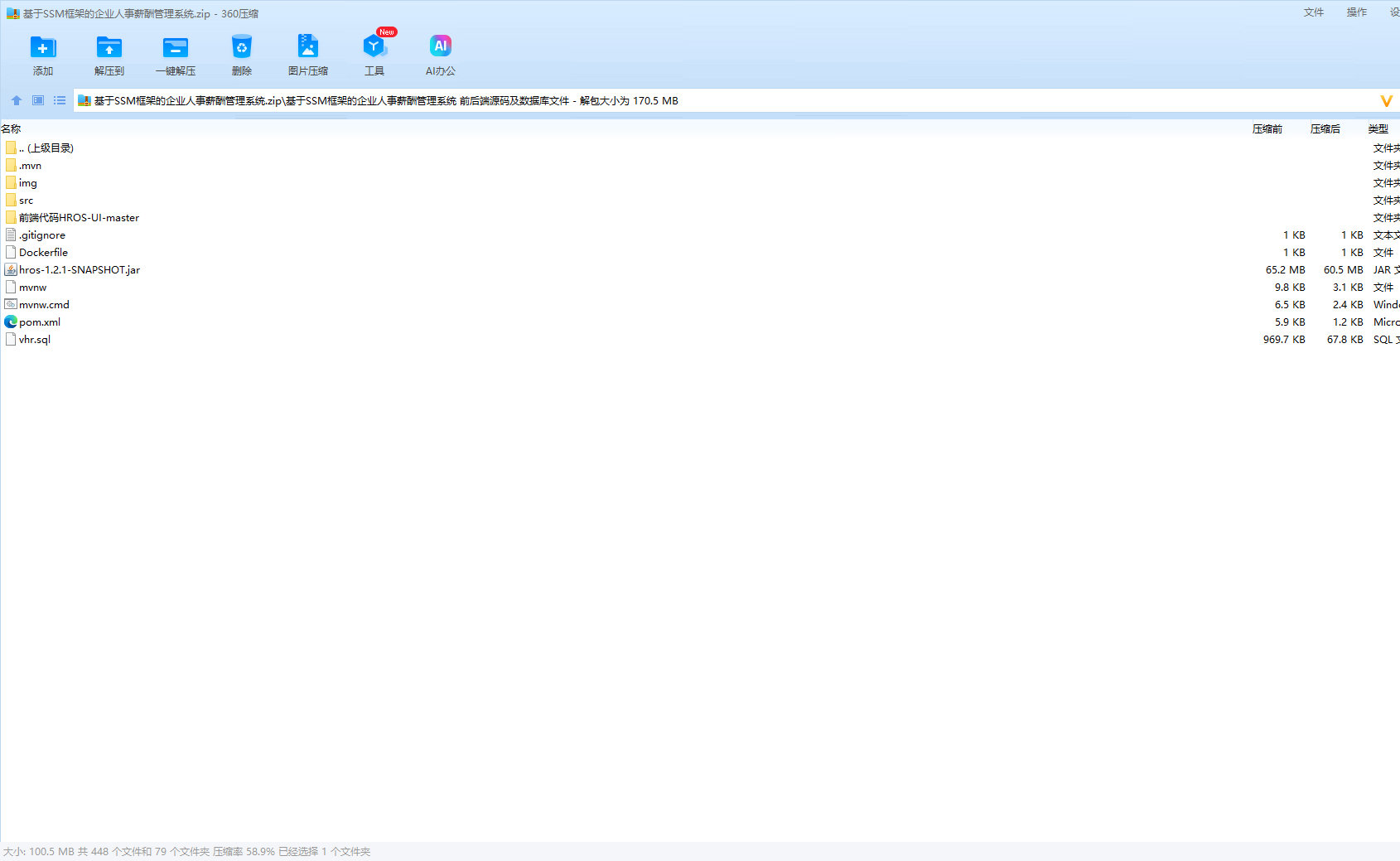
Task: Open the src folder
Action: click(x=27, y=201)
